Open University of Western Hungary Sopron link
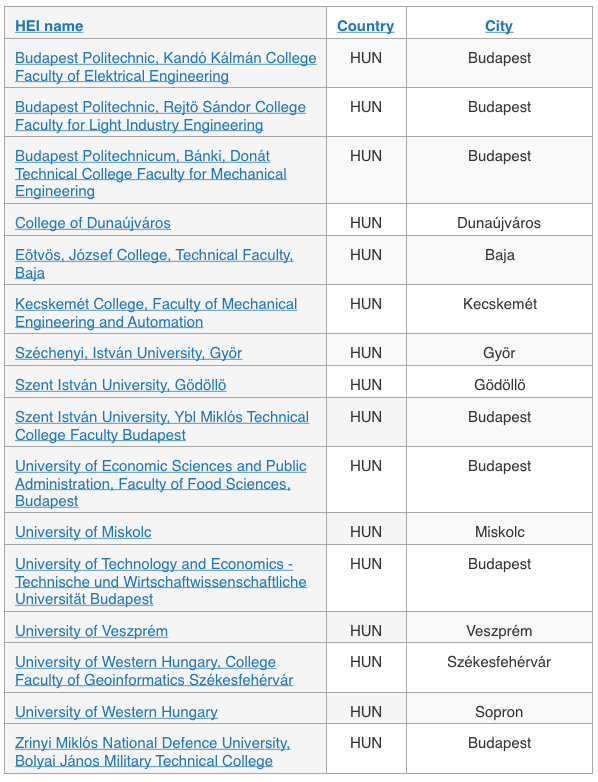The width and height of the screenshot is (598, 782). [116, 712]
